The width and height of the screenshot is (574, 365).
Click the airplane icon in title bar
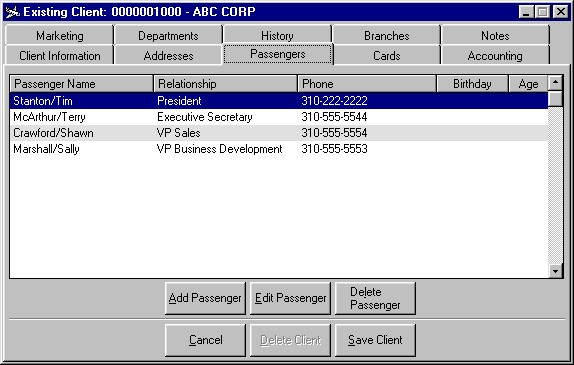[x=12, y=12]
